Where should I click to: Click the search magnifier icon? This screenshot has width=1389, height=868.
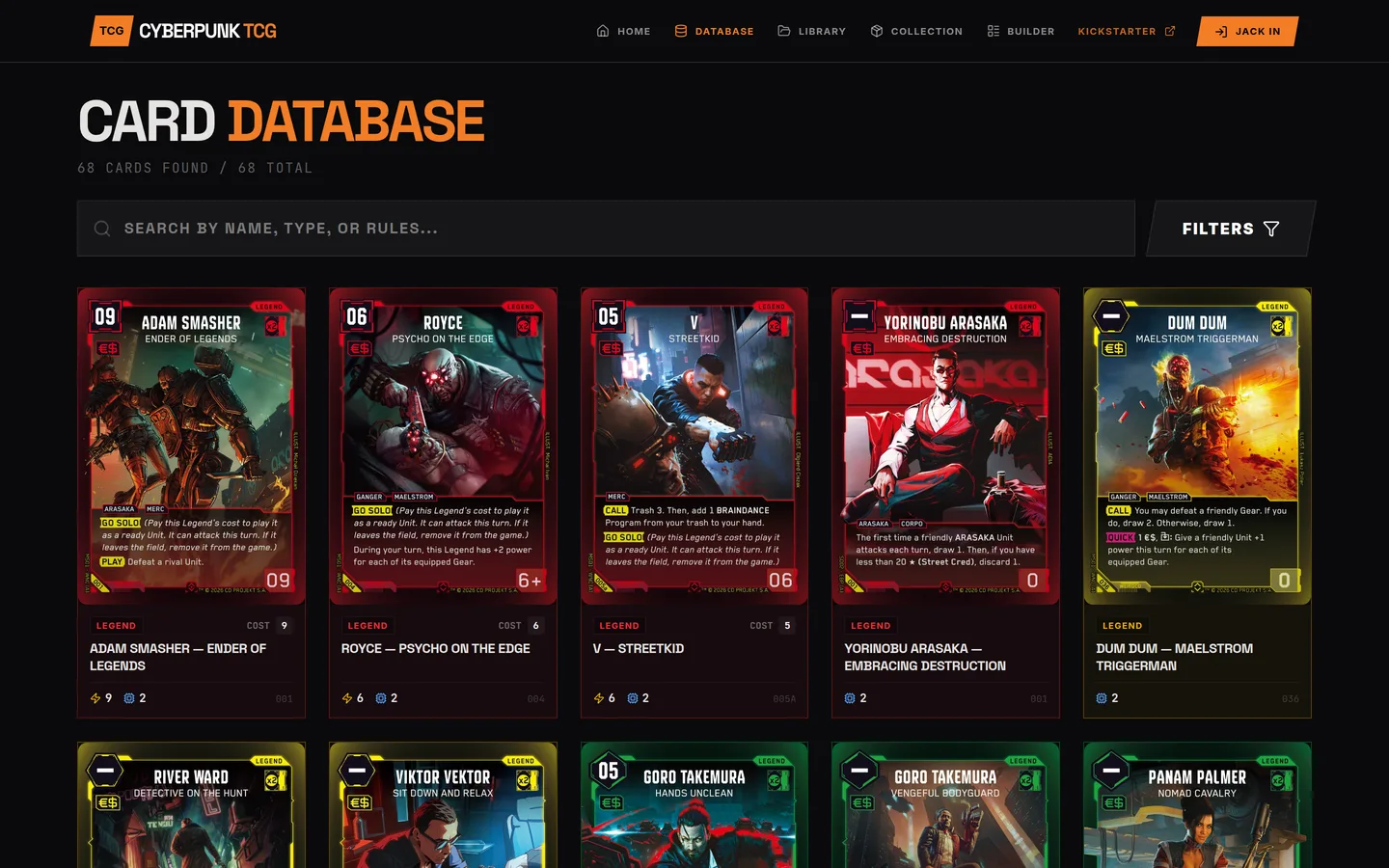click(x=101, y=229)
